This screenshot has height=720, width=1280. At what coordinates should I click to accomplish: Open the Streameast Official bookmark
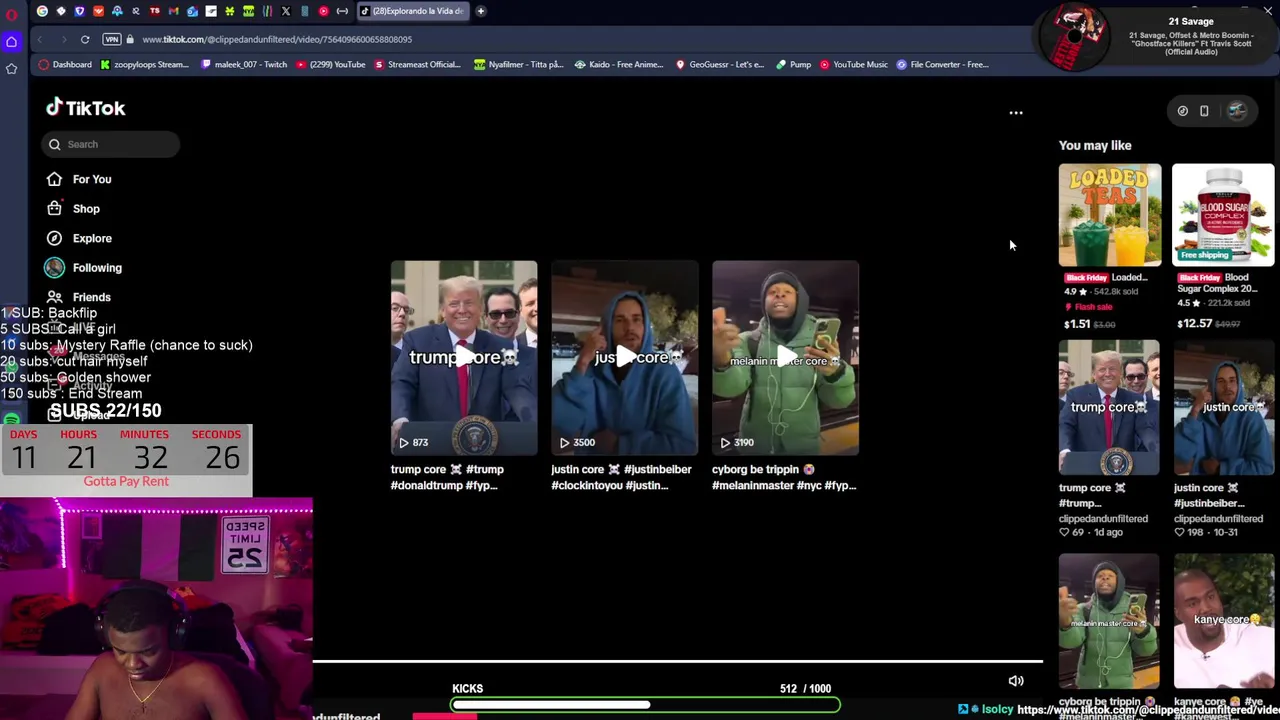[417, 64]
